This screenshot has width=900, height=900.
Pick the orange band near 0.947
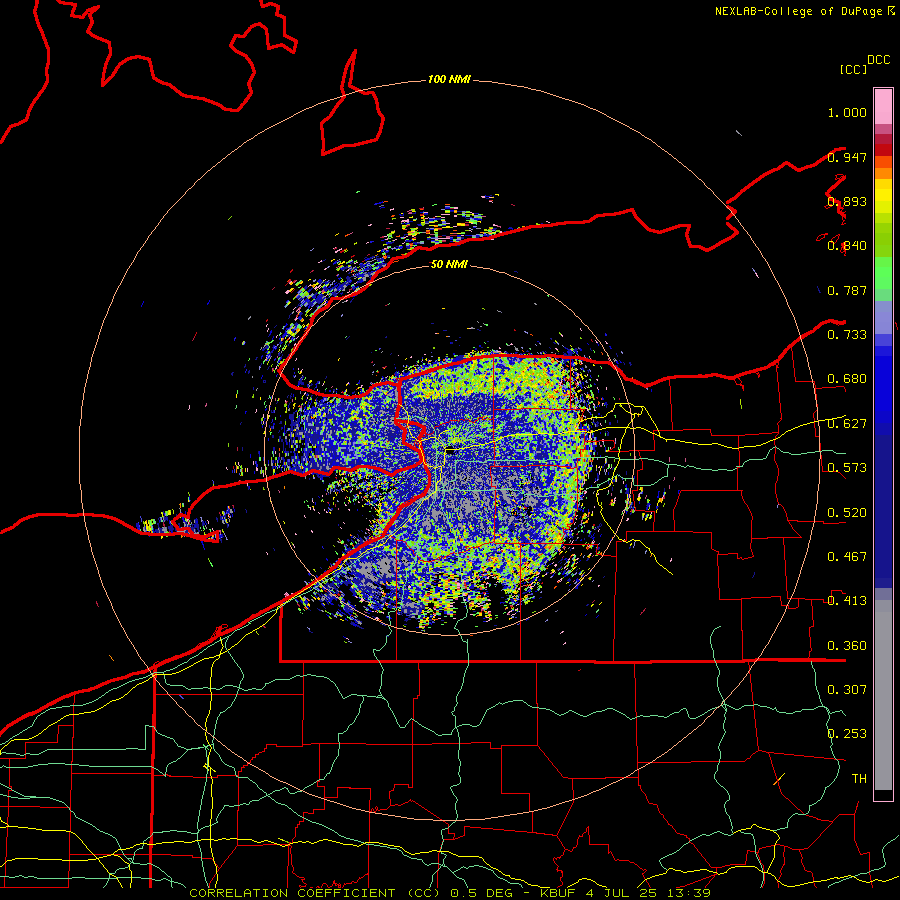[883, 162]
